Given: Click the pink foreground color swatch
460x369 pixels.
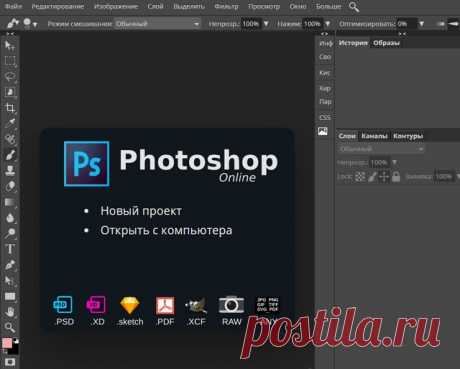Looking at the screenshot, I should click(x=7, y=343).
